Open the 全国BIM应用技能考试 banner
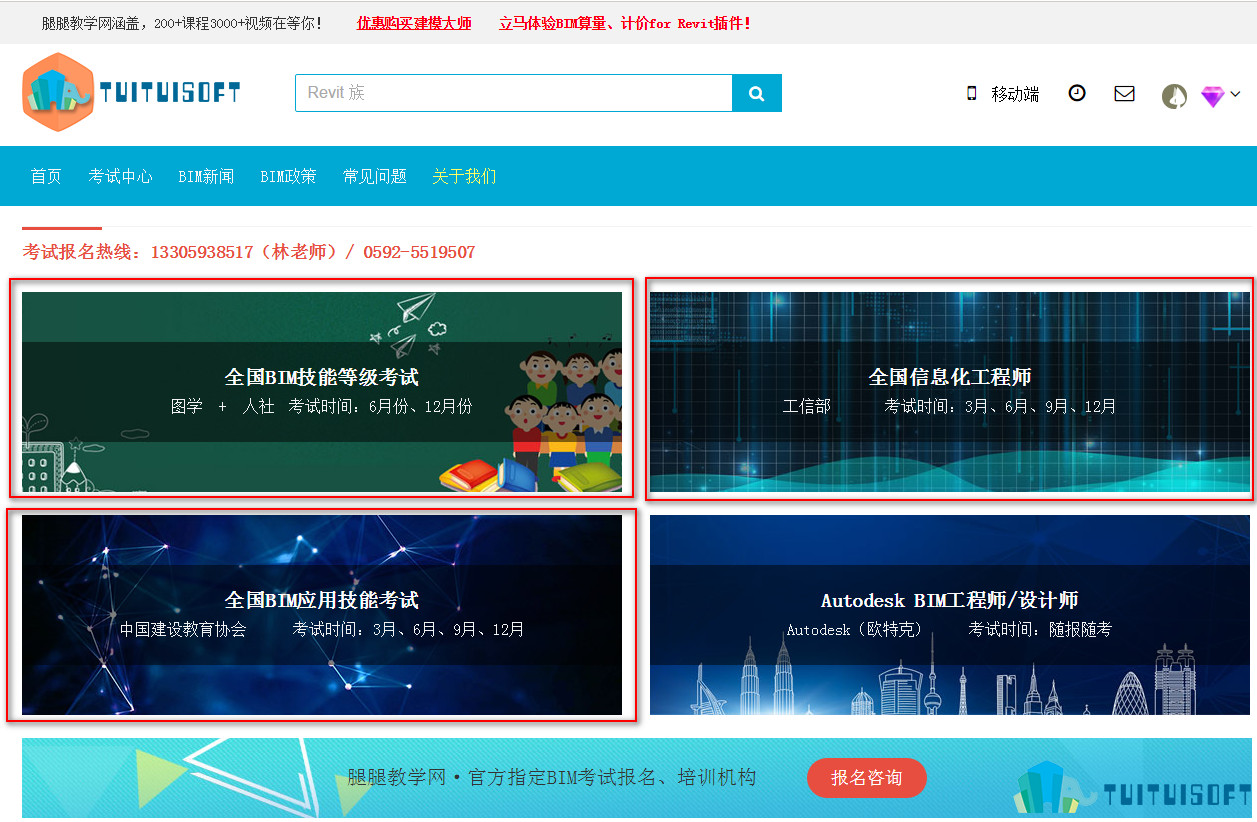The width and height of the screenshot is (1257, 822). point(322,615)
